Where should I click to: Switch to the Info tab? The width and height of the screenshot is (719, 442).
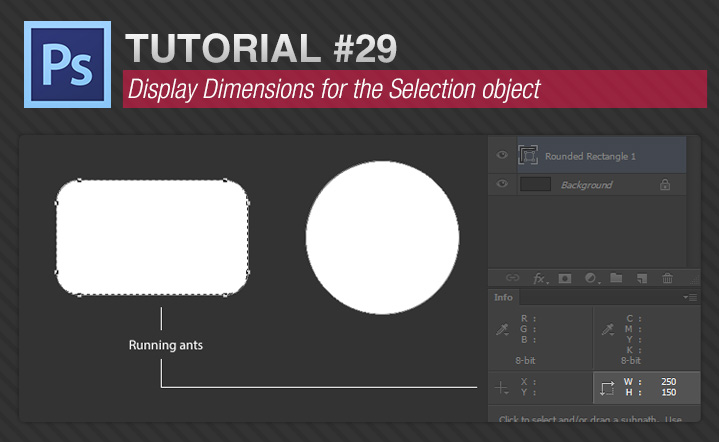tap(504, 297)
